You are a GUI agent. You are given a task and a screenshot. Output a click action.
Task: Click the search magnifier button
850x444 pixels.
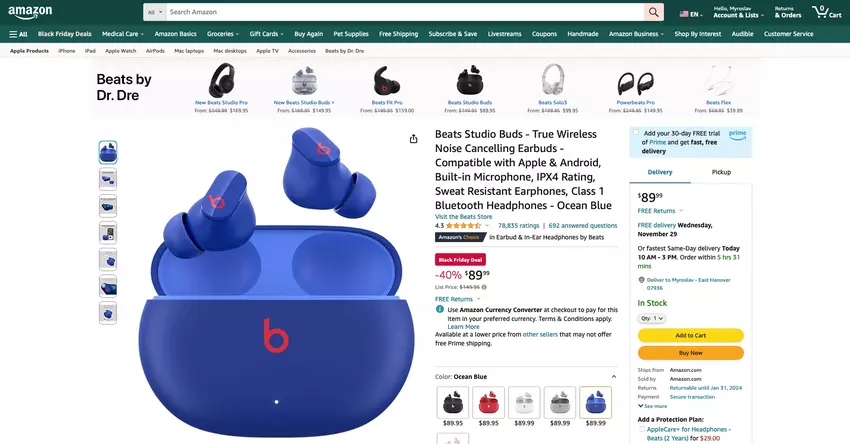tap(654, 12)
